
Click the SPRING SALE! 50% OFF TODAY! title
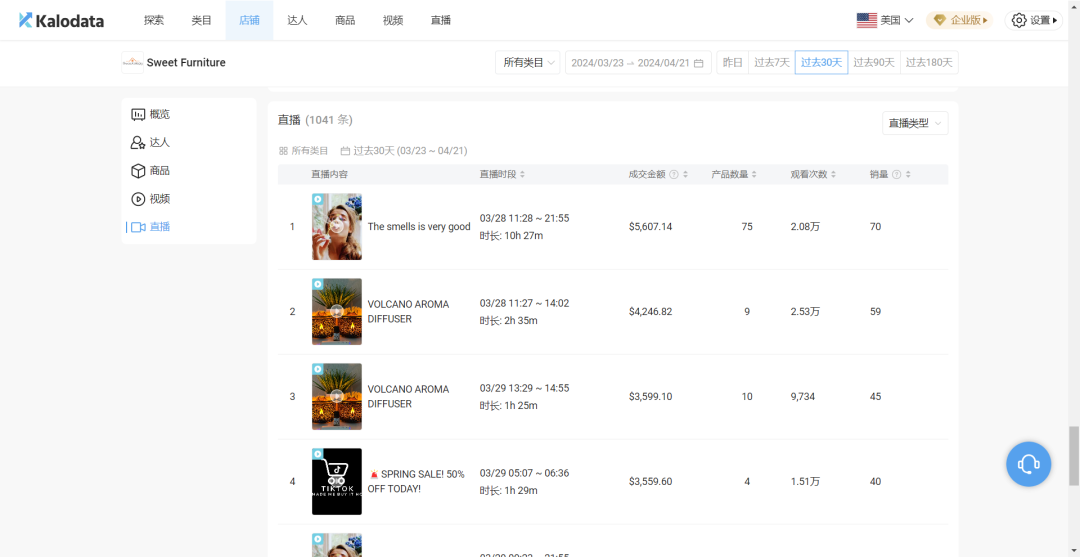tap(417, 481)
